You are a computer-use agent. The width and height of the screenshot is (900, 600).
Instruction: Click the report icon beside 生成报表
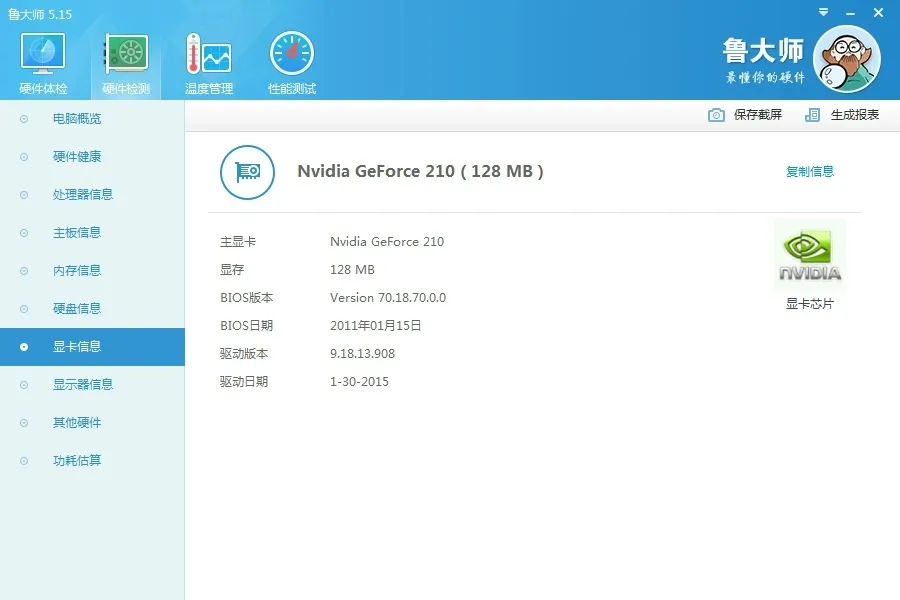pos(812,115)
